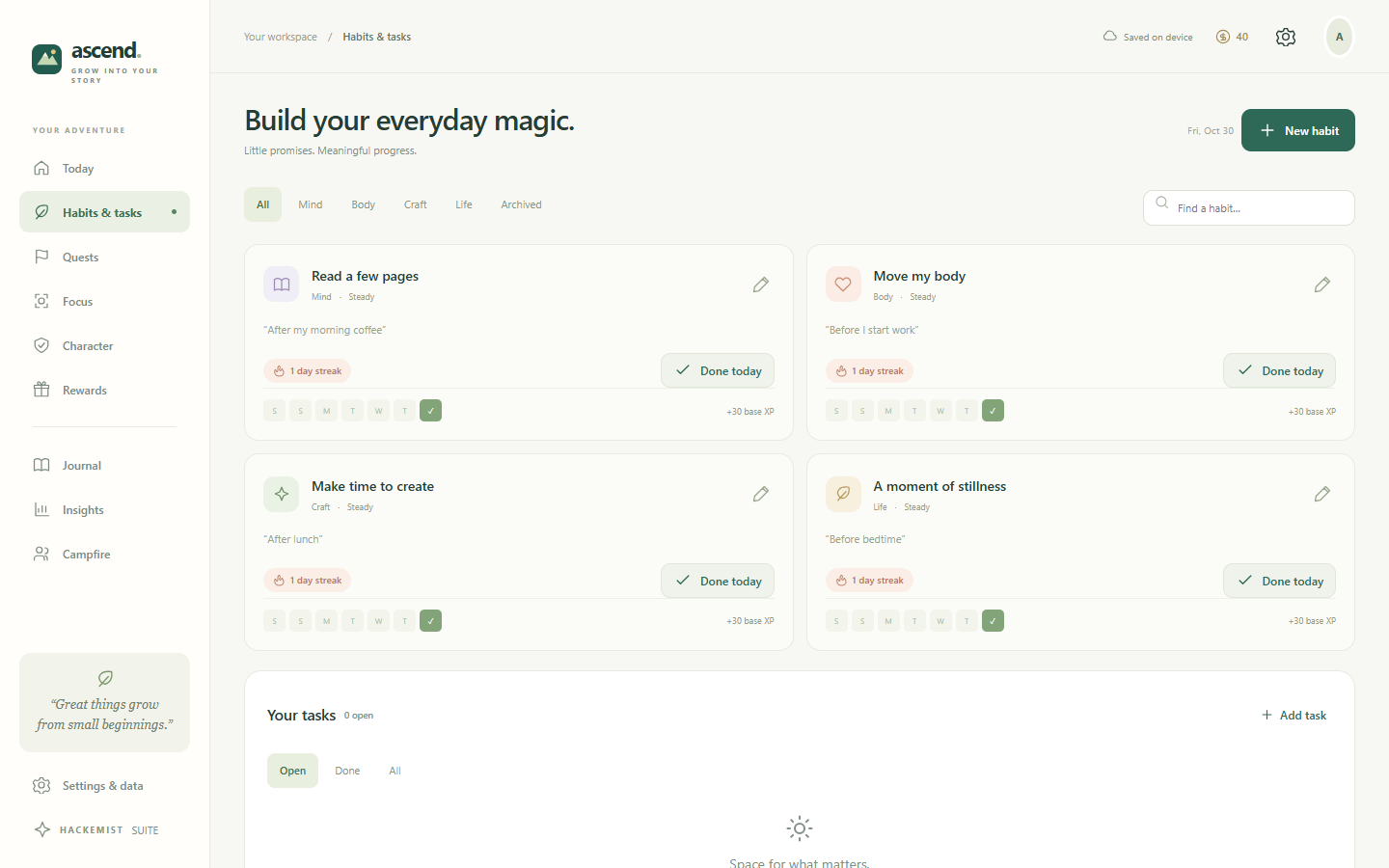Create a New habit
This screenshot has width=1389, height=868.
coord(1298,130)
